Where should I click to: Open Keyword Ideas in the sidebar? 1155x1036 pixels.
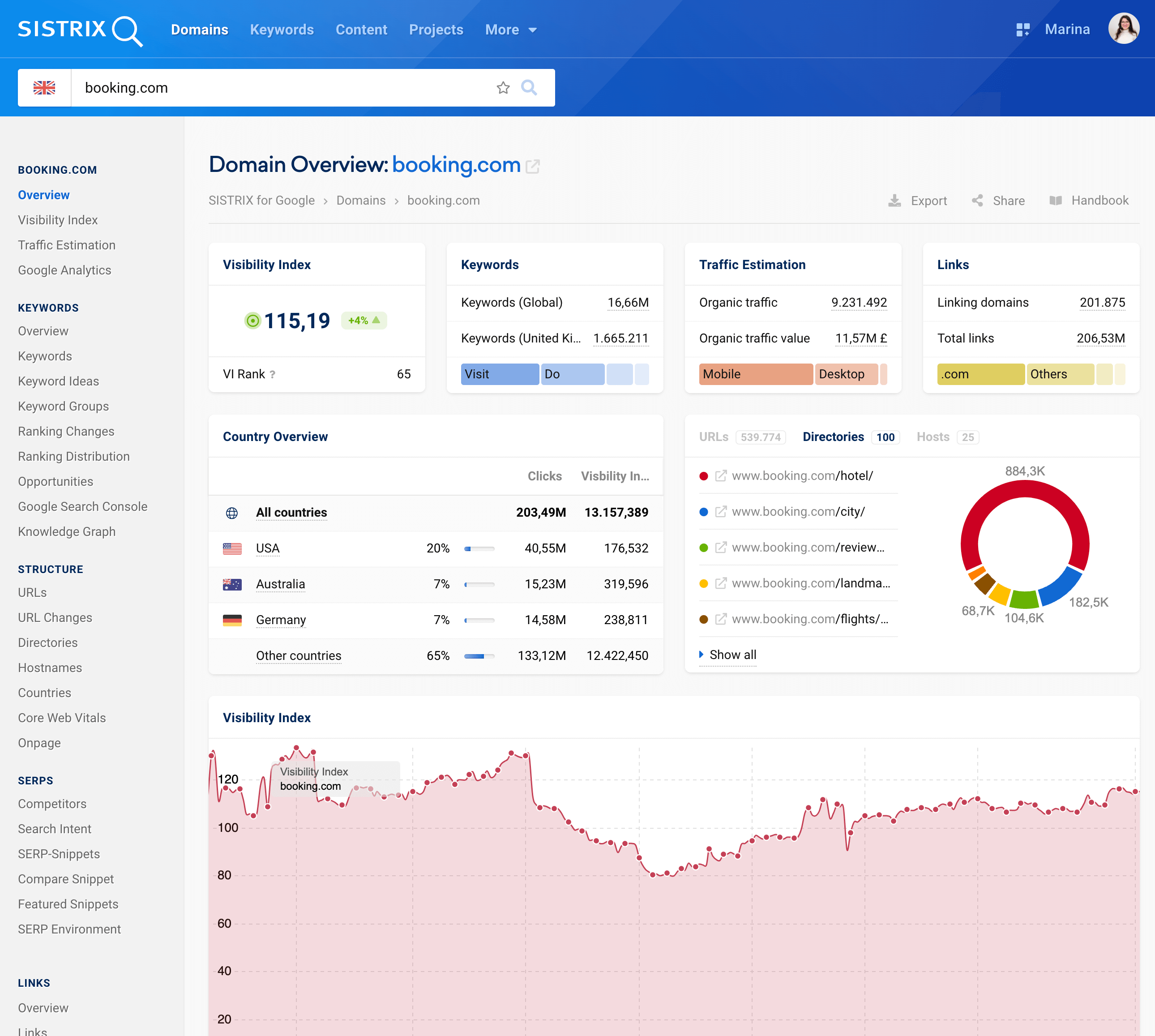(x=58, y=381)
